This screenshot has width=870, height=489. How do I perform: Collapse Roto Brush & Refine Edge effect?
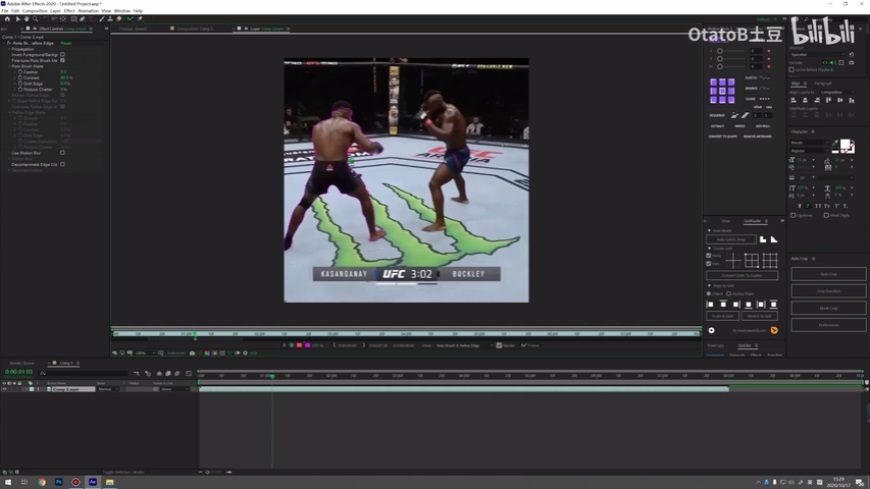coord(4,43)
